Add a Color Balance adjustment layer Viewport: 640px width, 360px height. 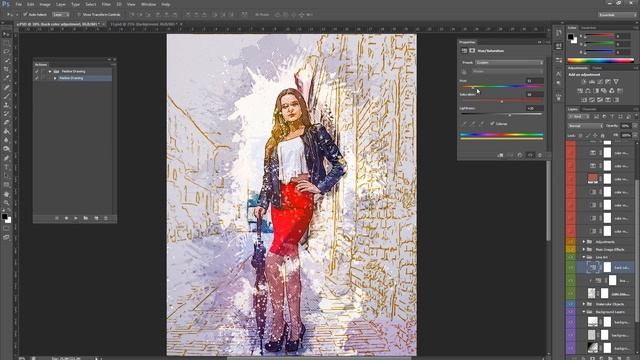pos(588,91)
